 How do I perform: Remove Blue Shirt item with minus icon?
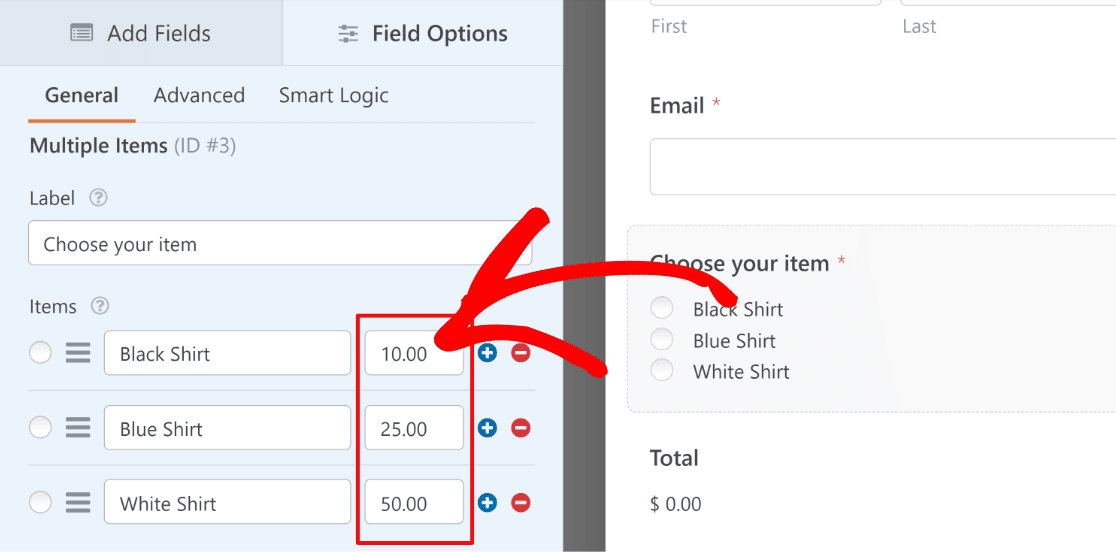[521, 428]
